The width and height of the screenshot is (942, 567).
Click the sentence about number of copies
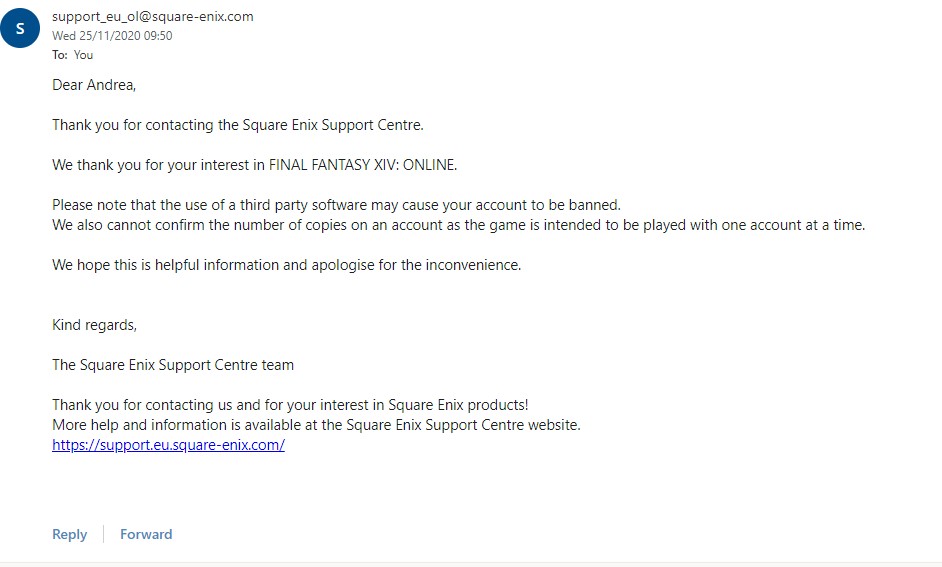tap(459, 225)
